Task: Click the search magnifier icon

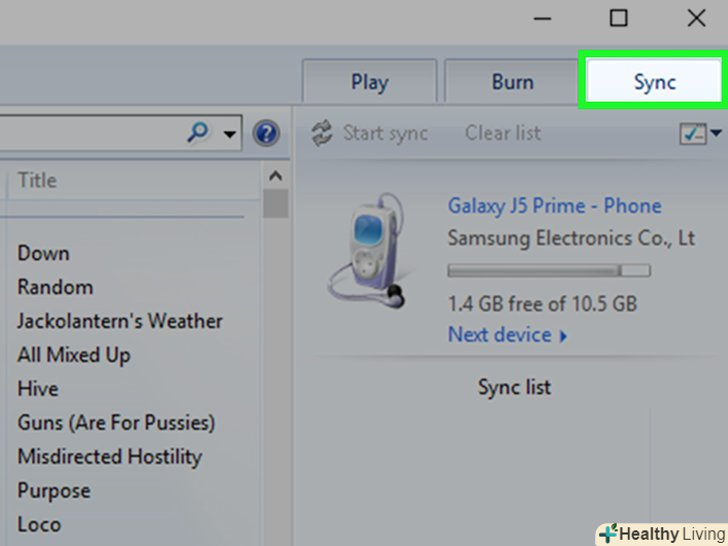Action: 197,133
